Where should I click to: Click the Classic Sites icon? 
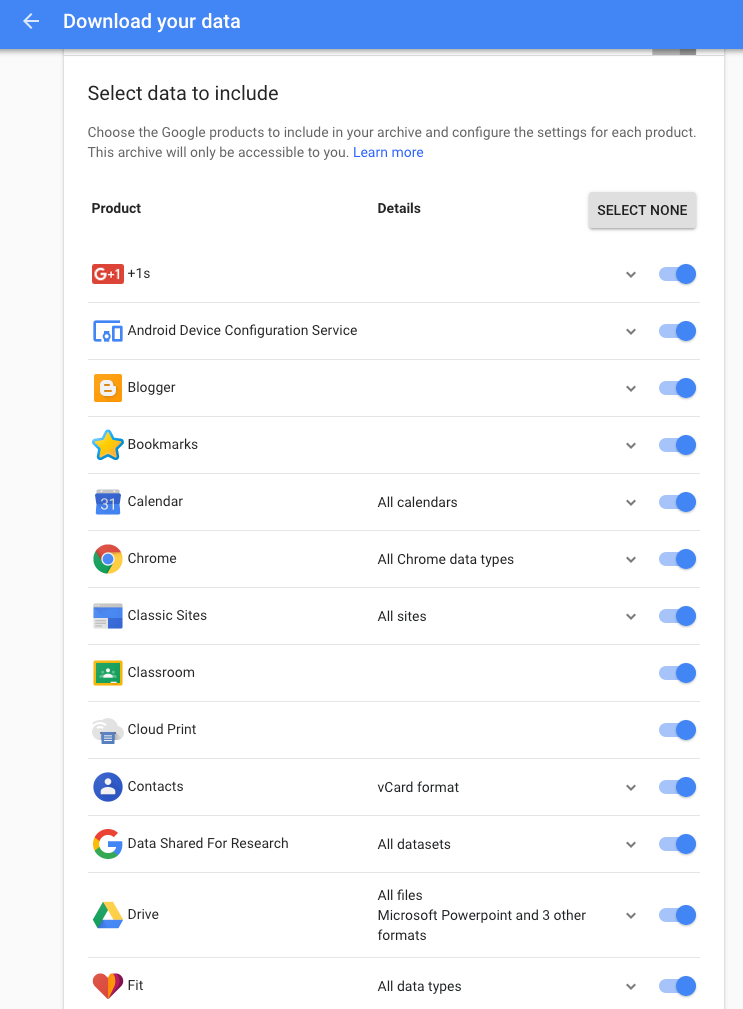tap(107, 616)
